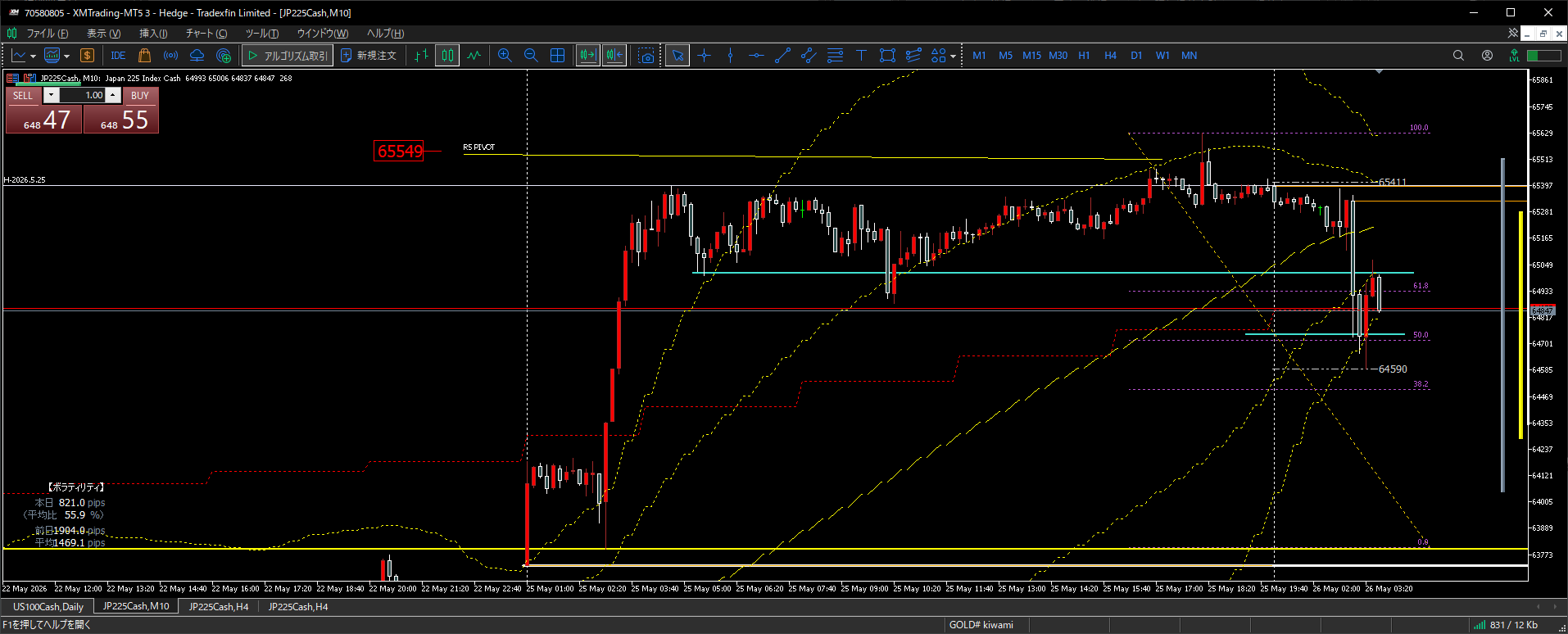The height and width of the screenshot is (634, 1568).
Task: Expand the shapes objects dropdown arrow
Action: 953,57
